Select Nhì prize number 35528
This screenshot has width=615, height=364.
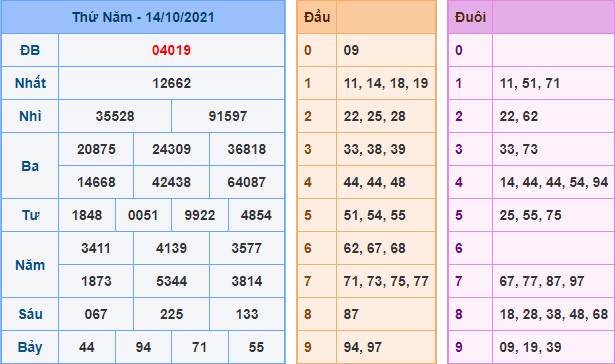115,116
